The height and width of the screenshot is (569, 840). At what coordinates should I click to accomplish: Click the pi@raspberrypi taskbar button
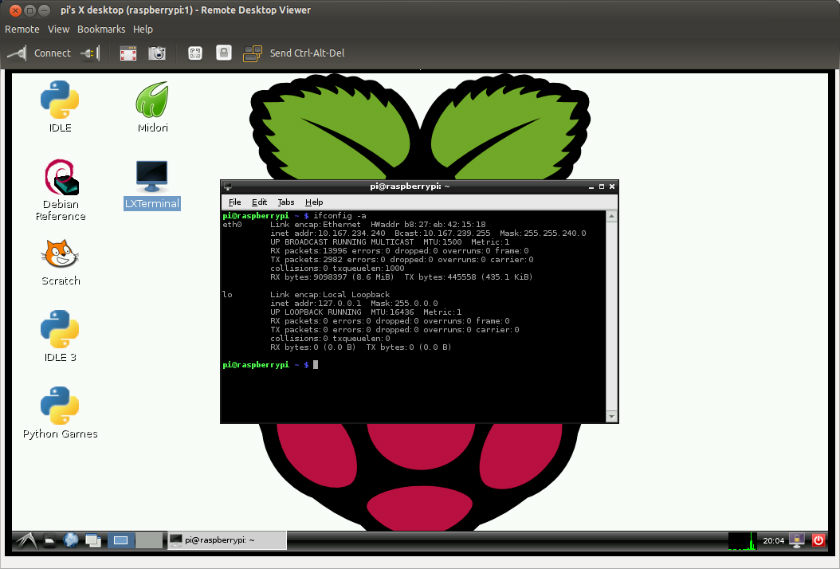point(227,540)
